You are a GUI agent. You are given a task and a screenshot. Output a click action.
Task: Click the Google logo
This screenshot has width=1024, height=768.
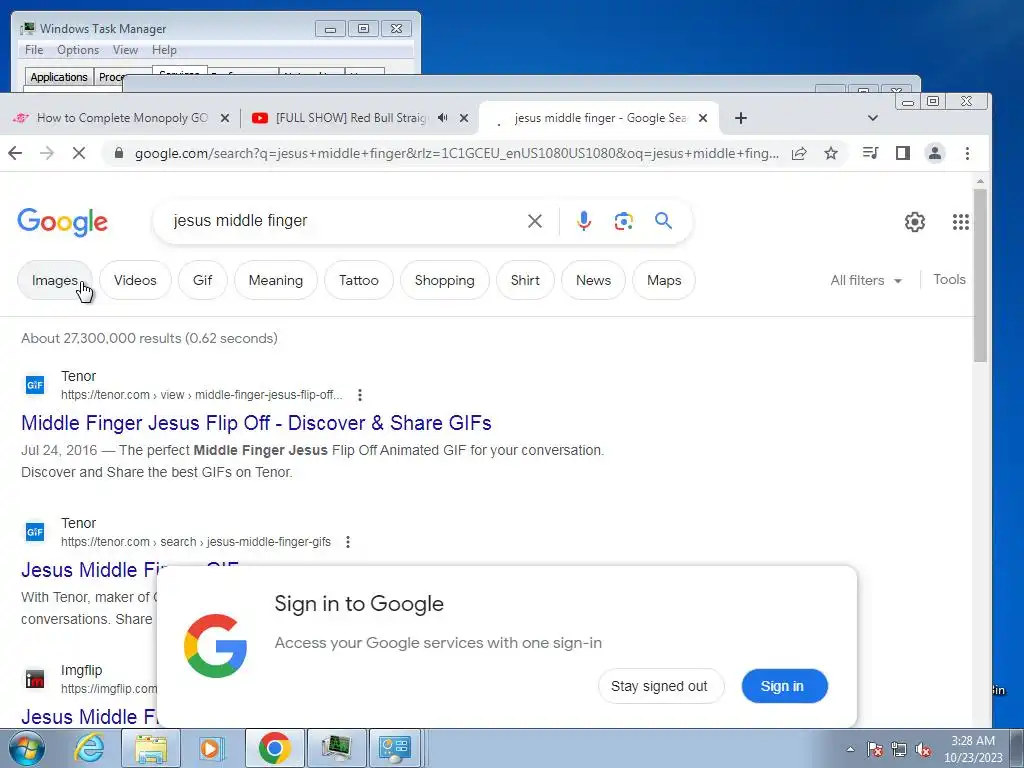[x=63, y=222]
